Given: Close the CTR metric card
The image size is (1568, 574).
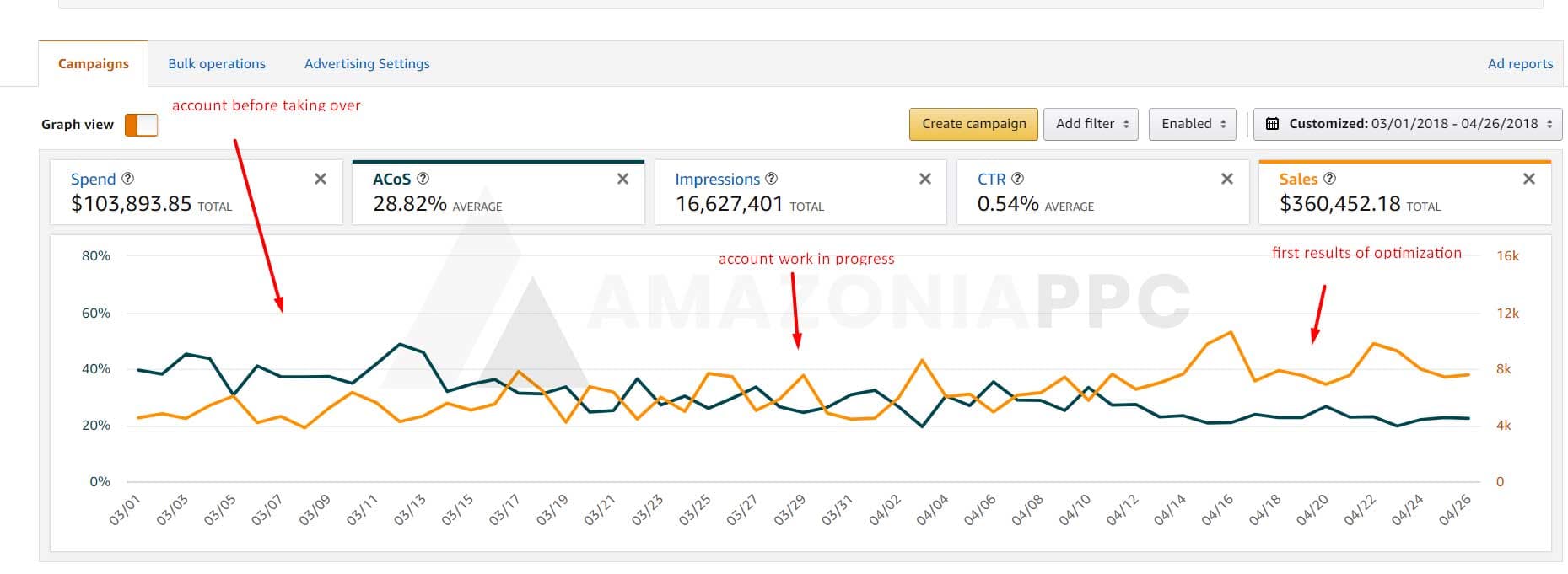Looking at the screenshot, I should 1227,179.
